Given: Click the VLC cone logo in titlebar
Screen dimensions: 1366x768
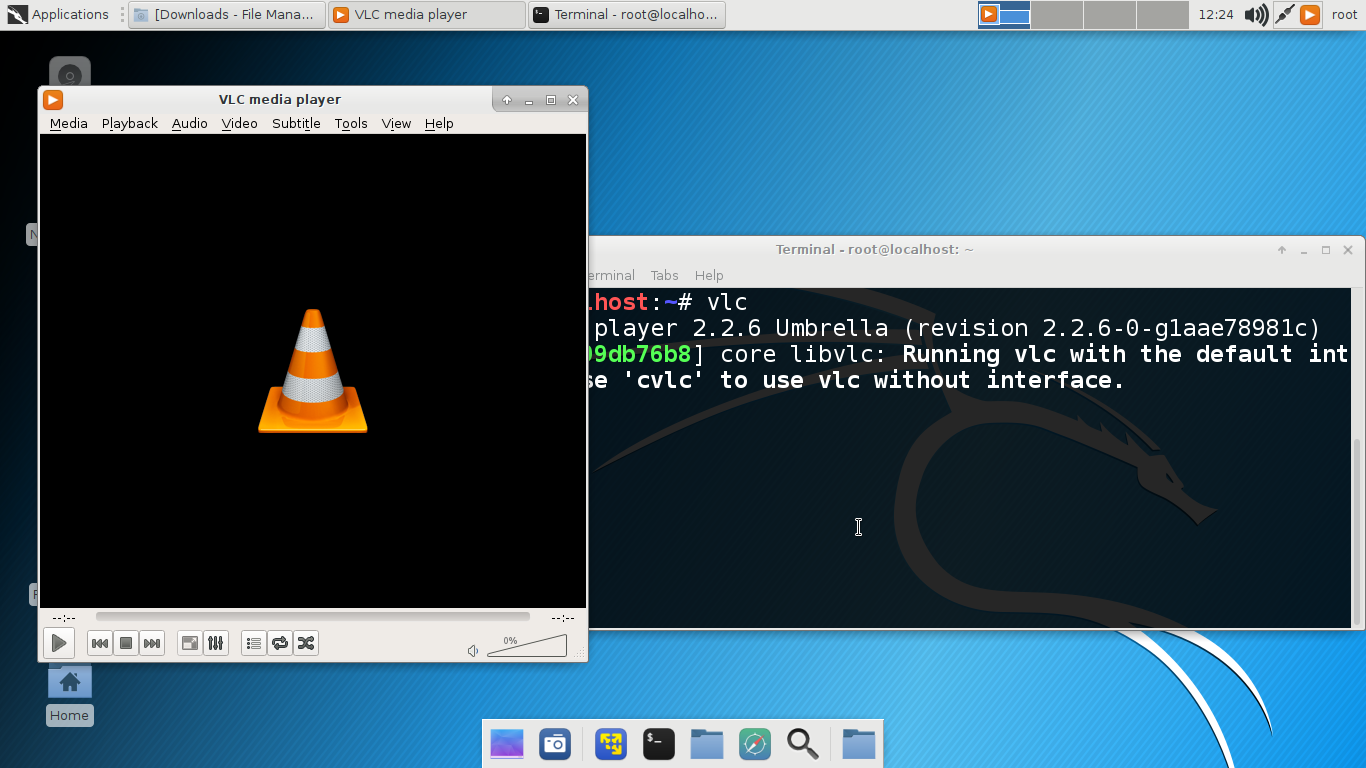Looking at the screenshot, I should [52, 100].
